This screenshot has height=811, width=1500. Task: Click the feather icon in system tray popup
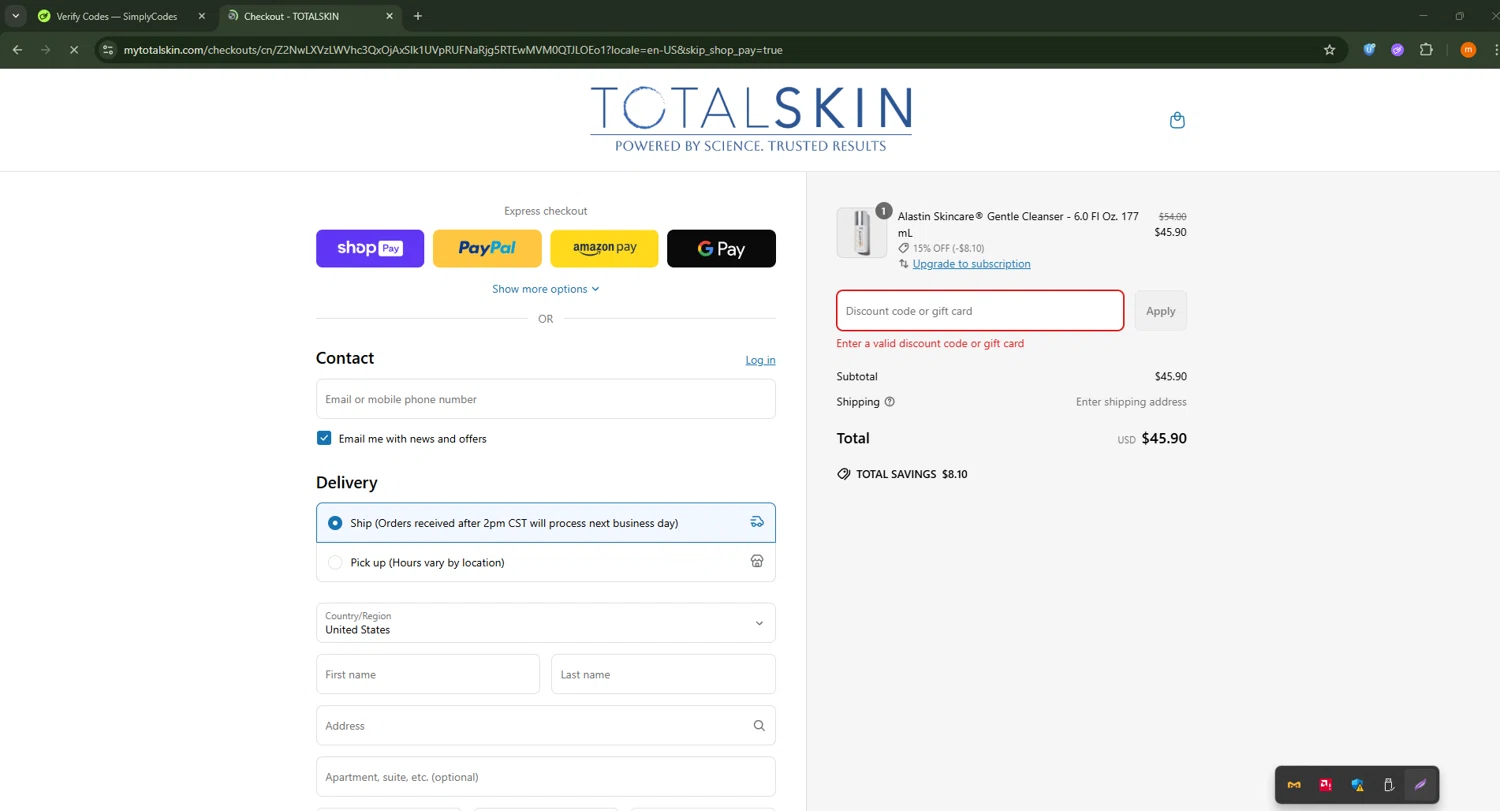[x=1419, y=785]
